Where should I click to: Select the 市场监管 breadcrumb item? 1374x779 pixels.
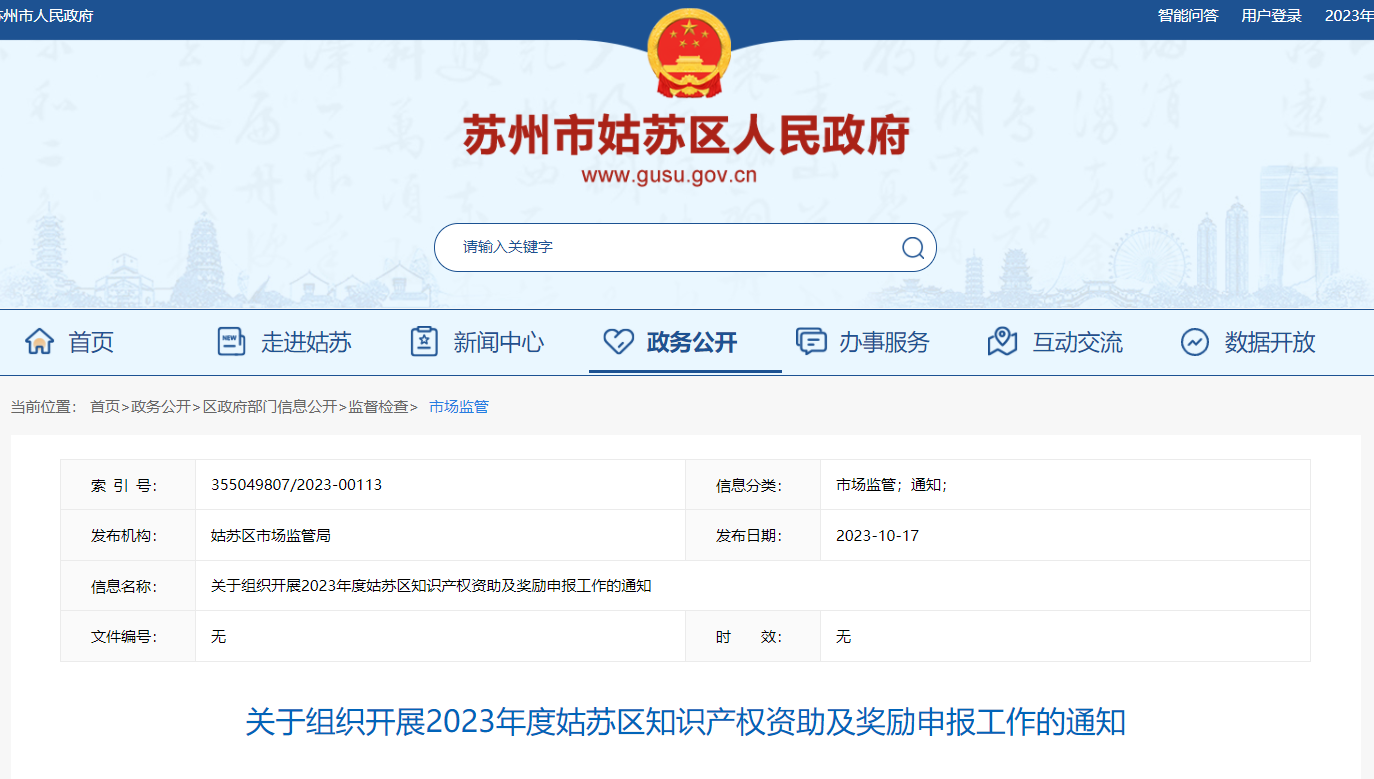[x=458, y=407]
